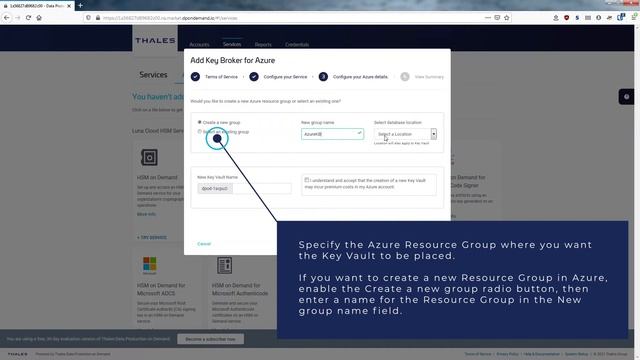Click the Microsoft Authenticode tile icon
Screen dimensions: 640x360
(224, 265)
